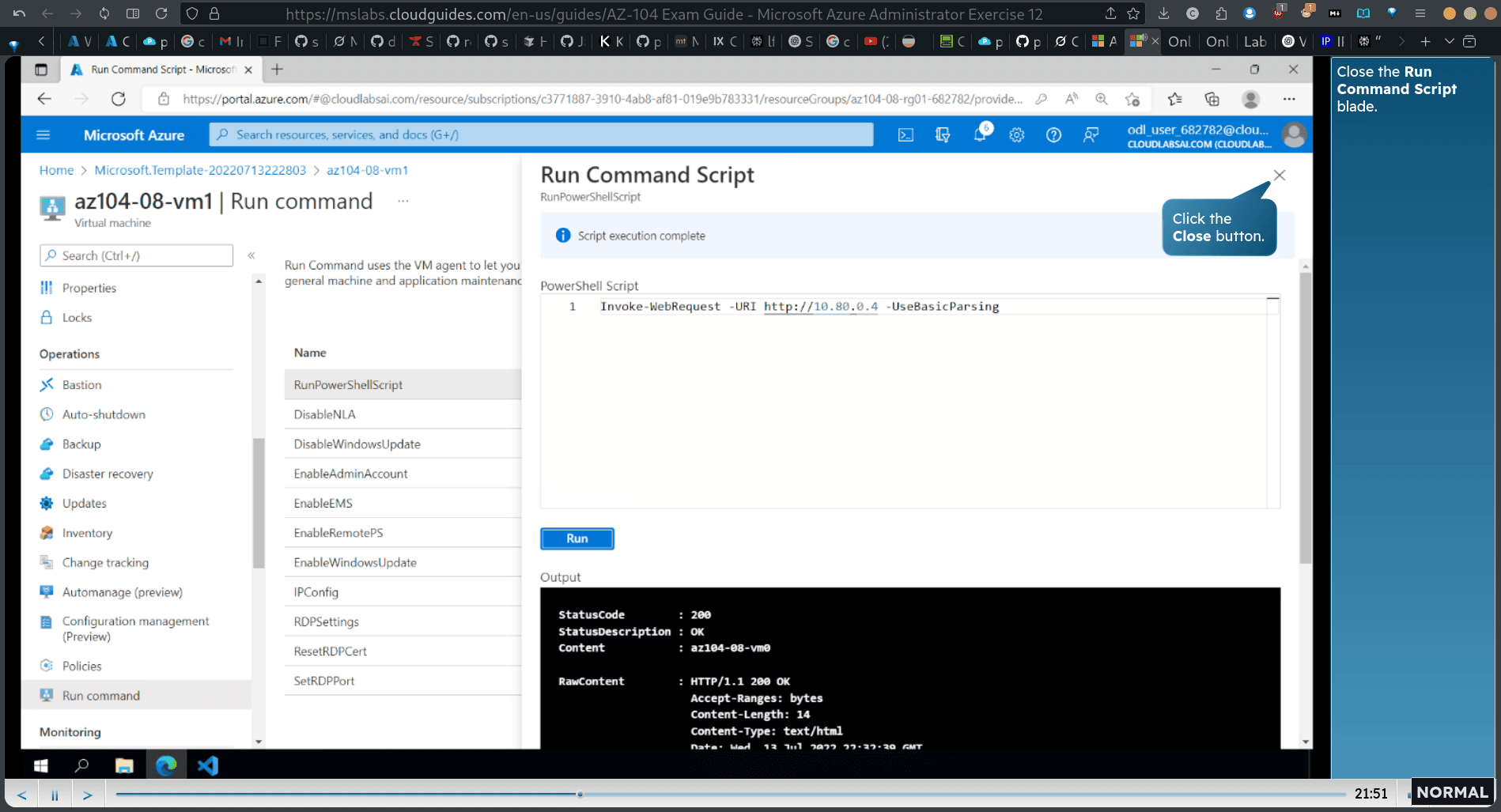Click the blade vertical scrollbar
Image resolution: width=1501 pixels, height=812 pixels.
[1305, 417]
